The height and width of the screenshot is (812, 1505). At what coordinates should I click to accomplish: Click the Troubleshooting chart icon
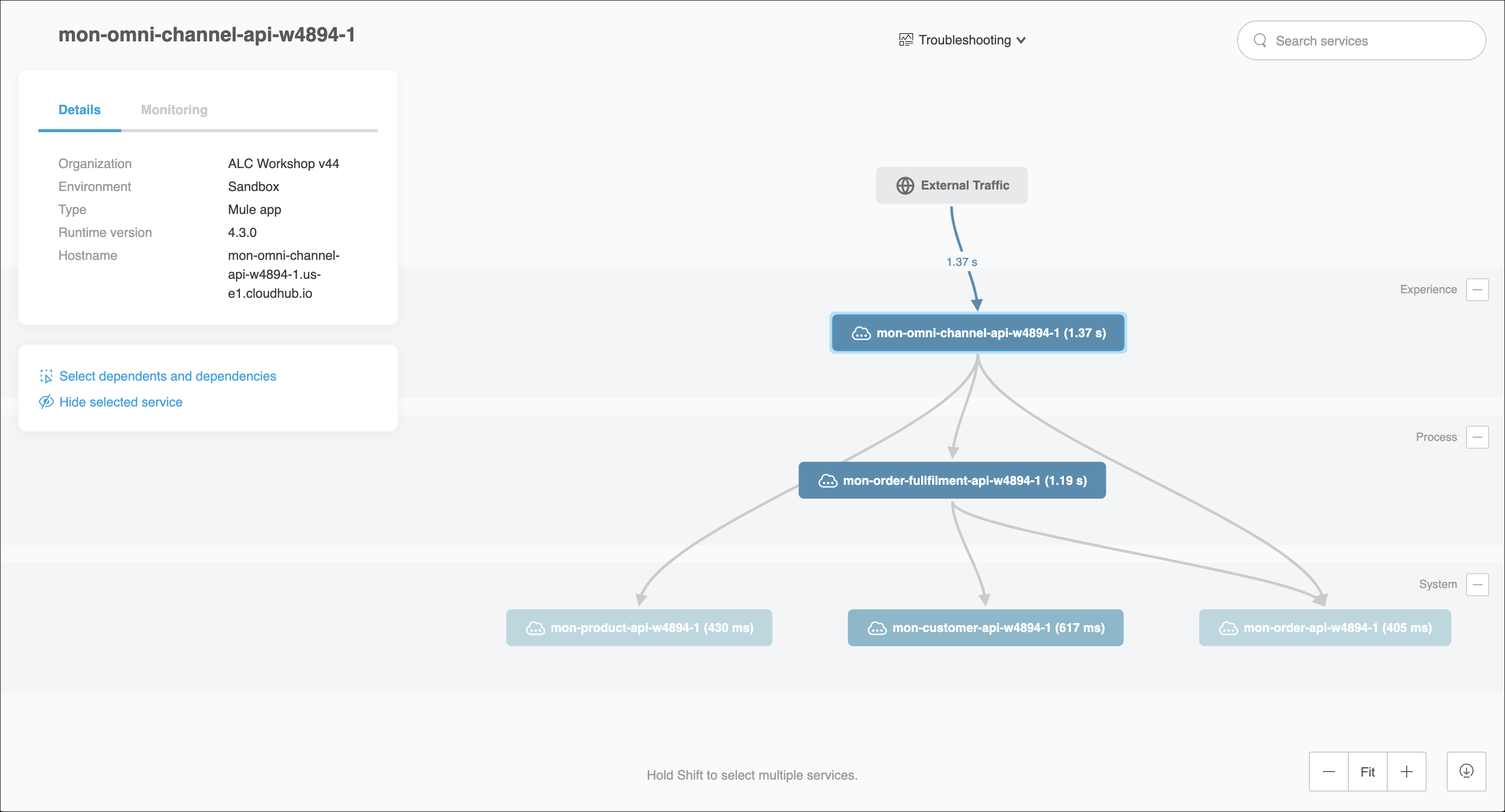pyautogui.click(x=906, y=40)
